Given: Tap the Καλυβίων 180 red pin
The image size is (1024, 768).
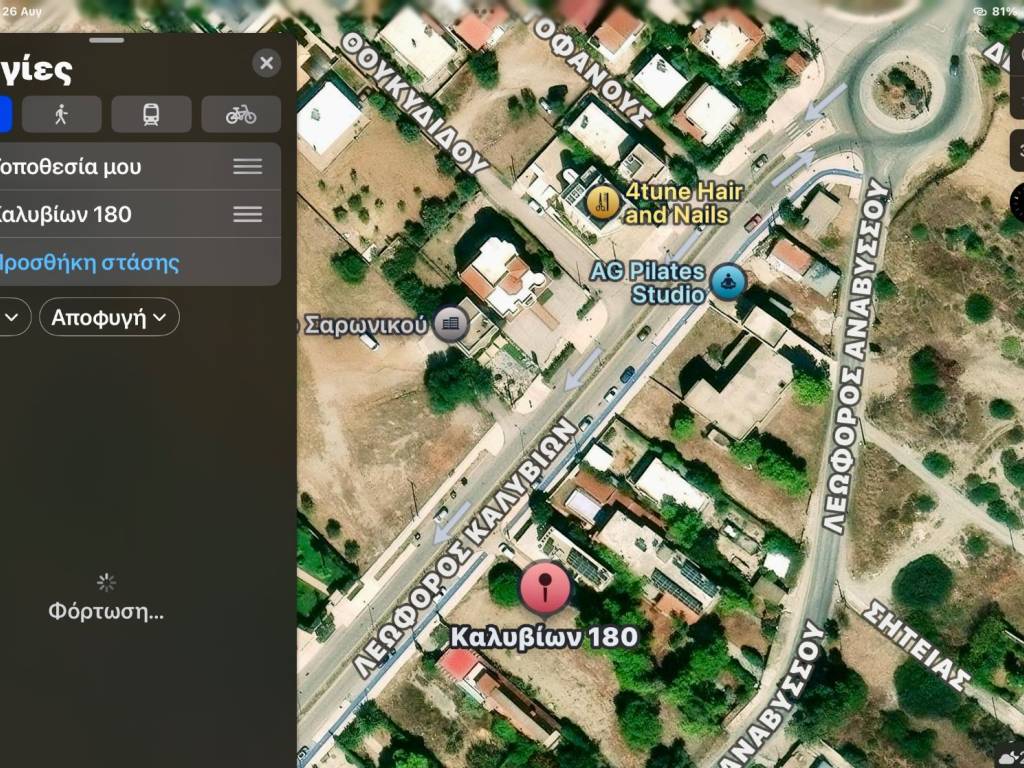Looking at the screenshot, I should [545, 588].
